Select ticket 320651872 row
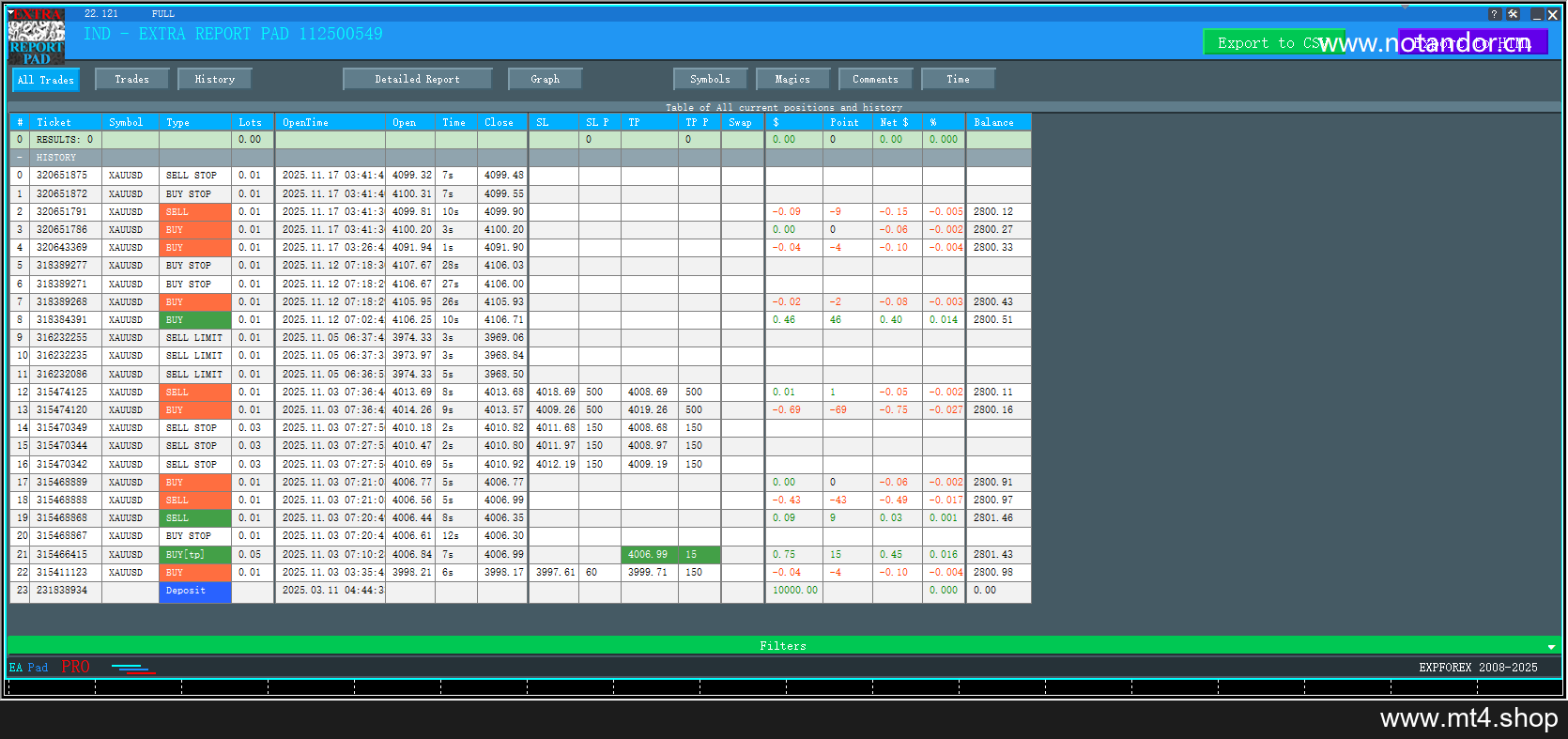Image resolution: width=1568 pixels, height=739 pixels. coord(520,193)
